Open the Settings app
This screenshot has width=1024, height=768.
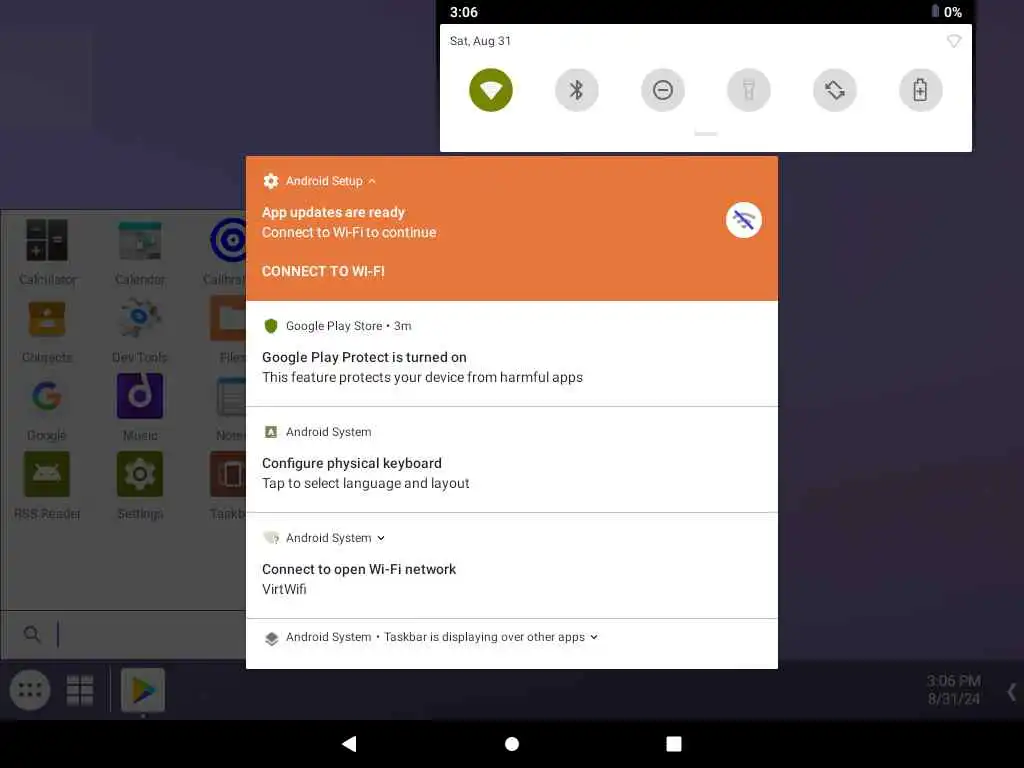(140, 487)
